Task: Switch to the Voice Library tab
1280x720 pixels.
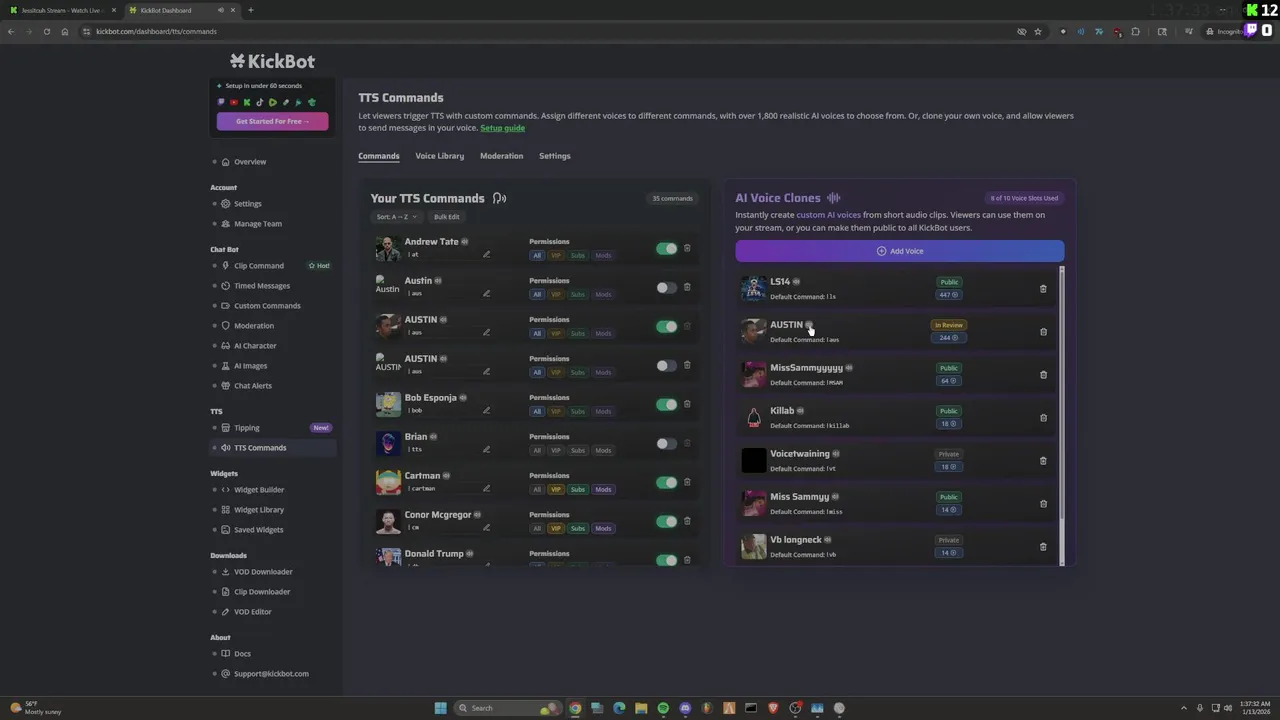Action: [x=440, y=156]
